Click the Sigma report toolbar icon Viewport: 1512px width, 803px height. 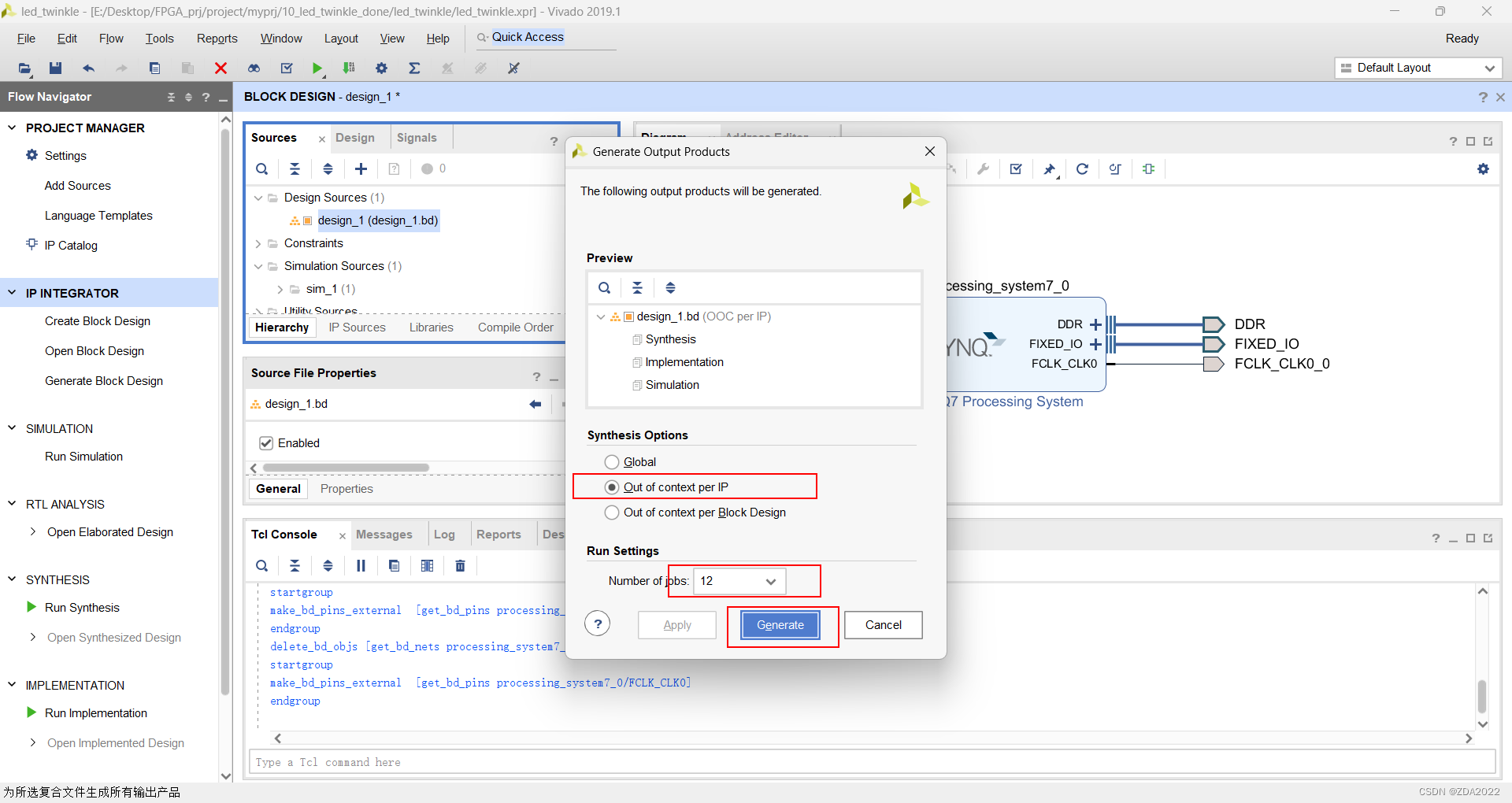click(x=414, y=68)
